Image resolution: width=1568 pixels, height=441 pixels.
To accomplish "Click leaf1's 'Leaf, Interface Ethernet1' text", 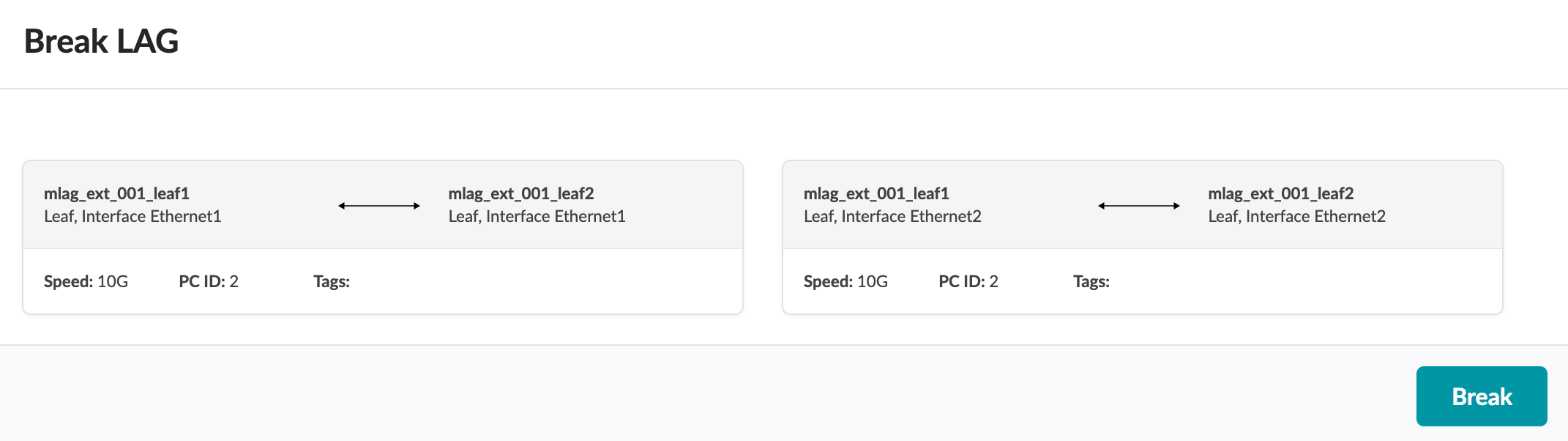I will point(132,216).
